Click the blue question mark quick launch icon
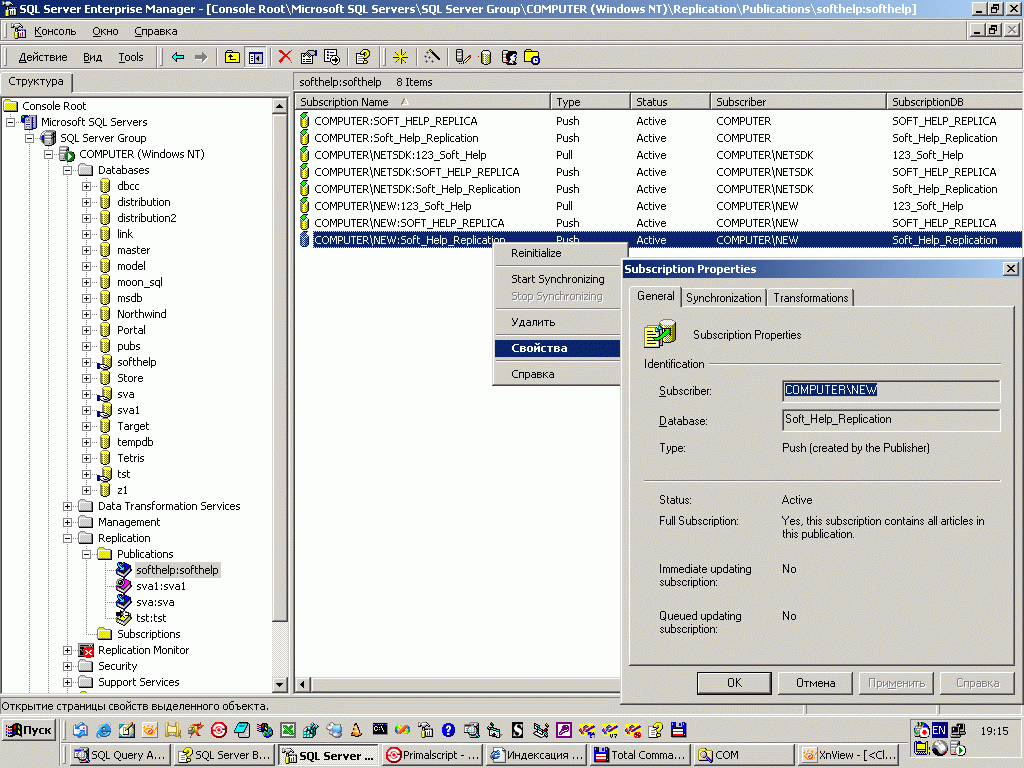Screen dimensions: 1024x768 [448, 730]
